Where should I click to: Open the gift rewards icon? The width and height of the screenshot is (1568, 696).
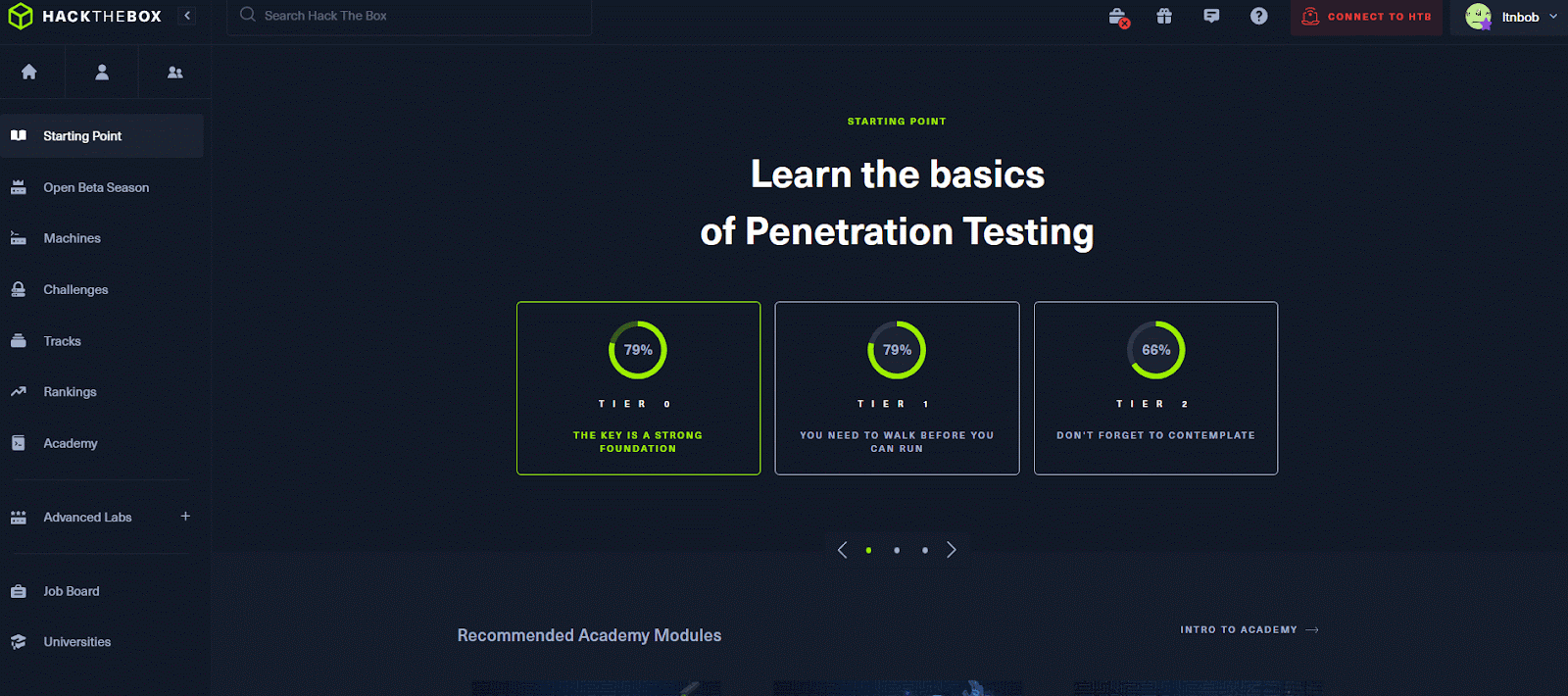tap(1164, 16)
